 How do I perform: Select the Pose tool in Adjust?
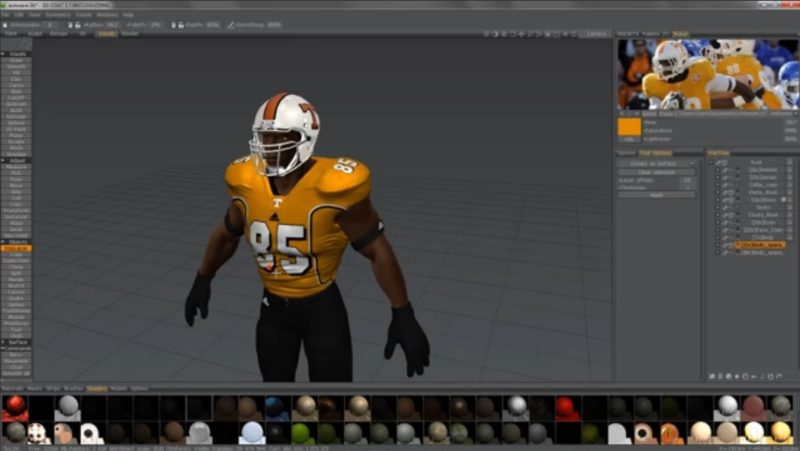[x=16, y=179]
